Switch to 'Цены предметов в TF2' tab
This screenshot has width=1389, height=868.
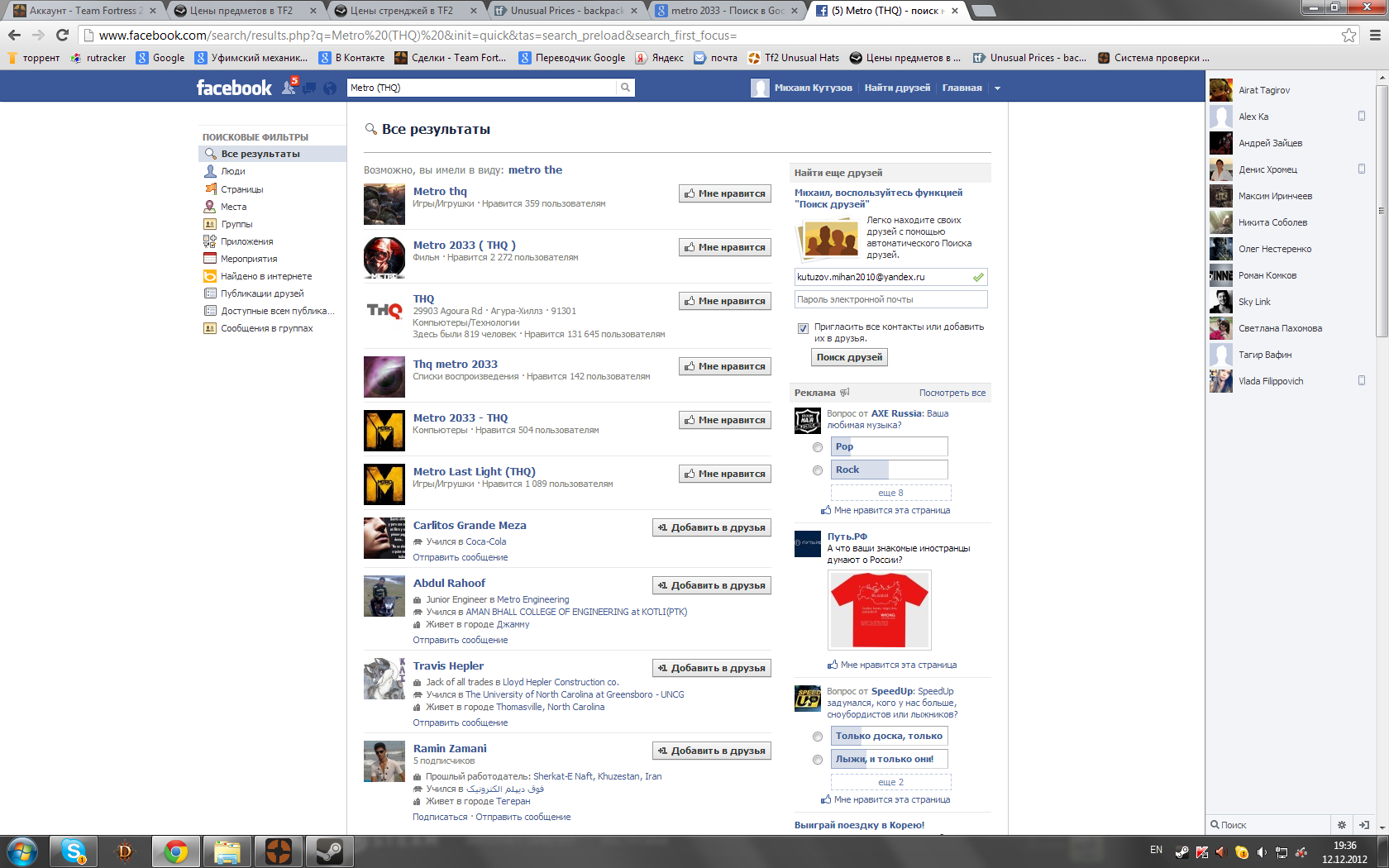[x=244, y=11]
